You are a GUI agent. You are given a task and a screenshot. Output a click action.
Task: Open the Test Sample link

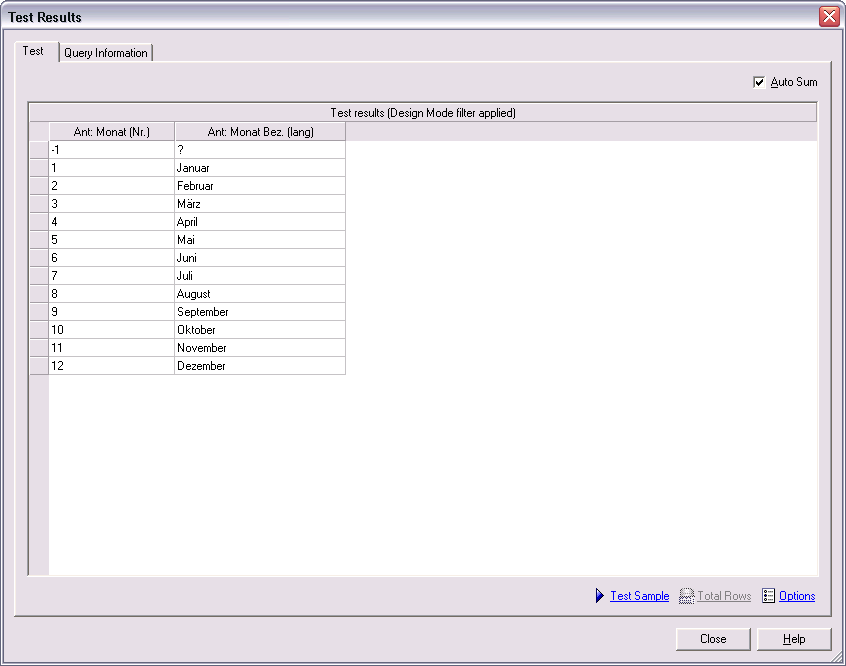click(x=639, y=596)
